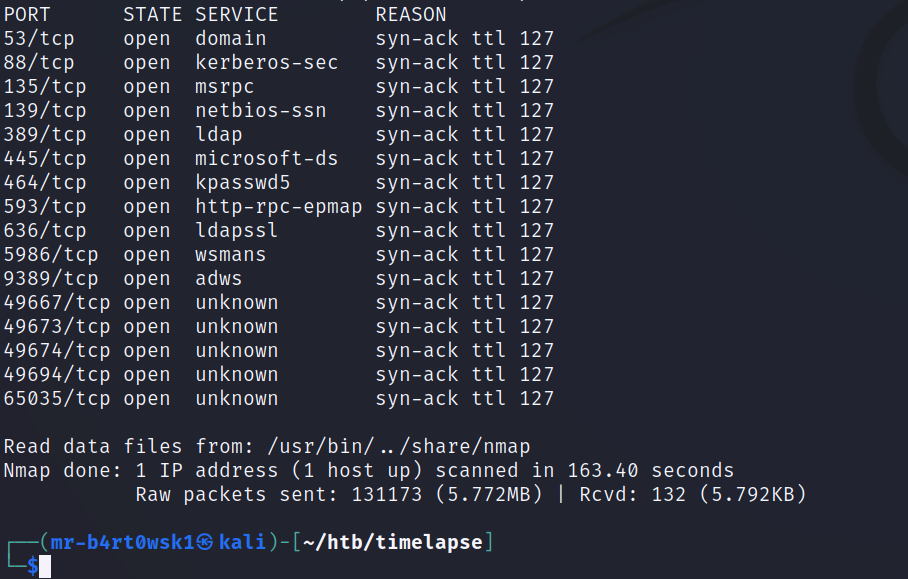Click the terminal cursor block after dollar sign
Viewport: 908px width, 579px height.
[45, 566]
